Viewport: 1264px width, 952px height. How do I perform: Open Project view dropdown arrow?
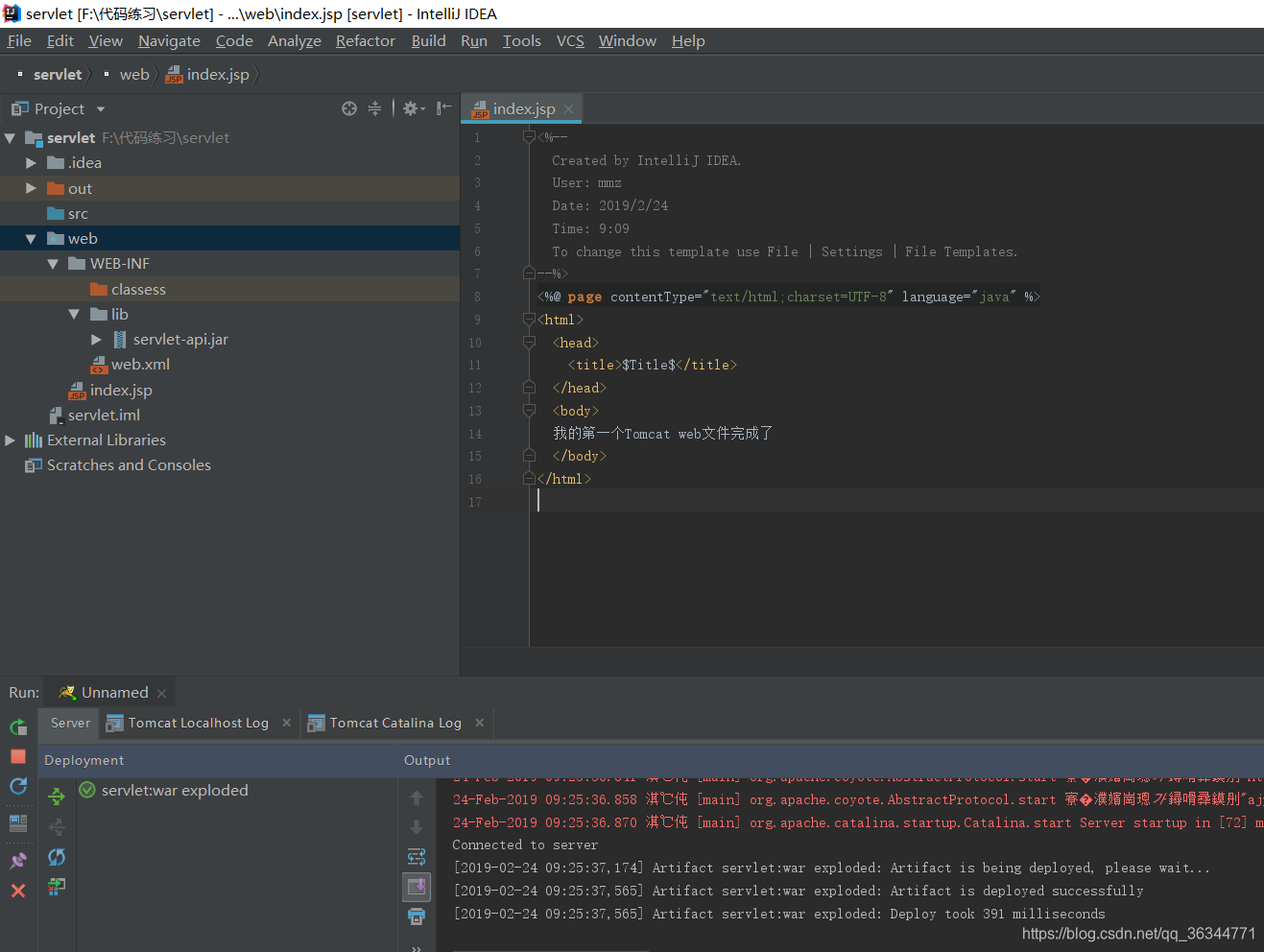coord(101,109)
